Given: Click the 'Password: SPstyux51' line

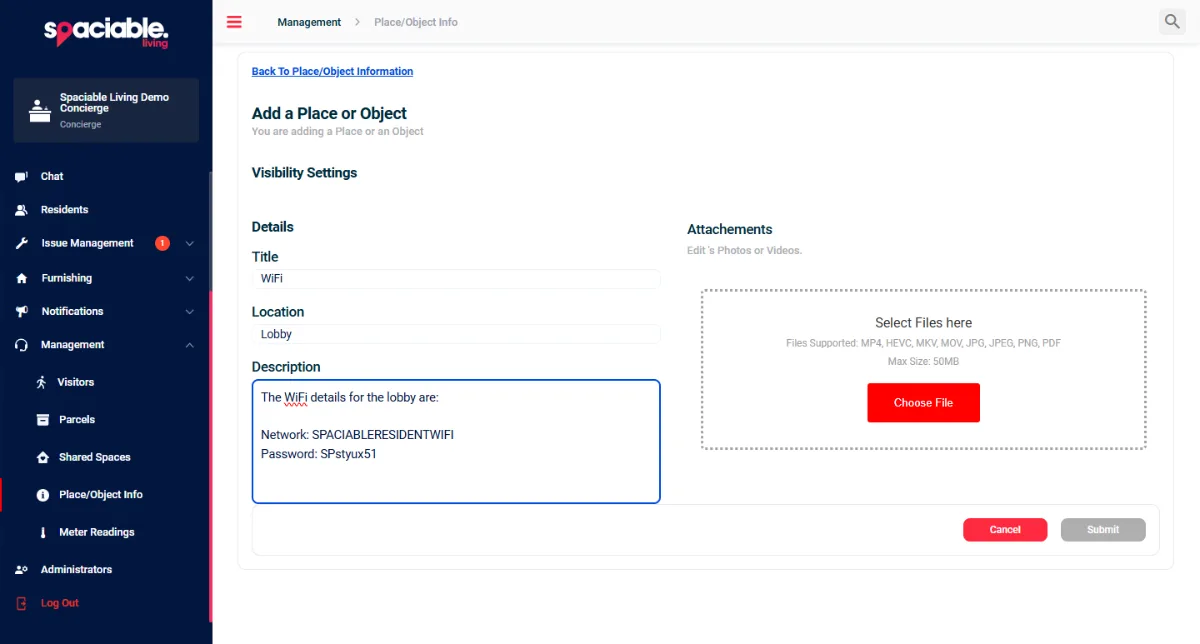Looking at the screenshot, I should pos(319,454).
